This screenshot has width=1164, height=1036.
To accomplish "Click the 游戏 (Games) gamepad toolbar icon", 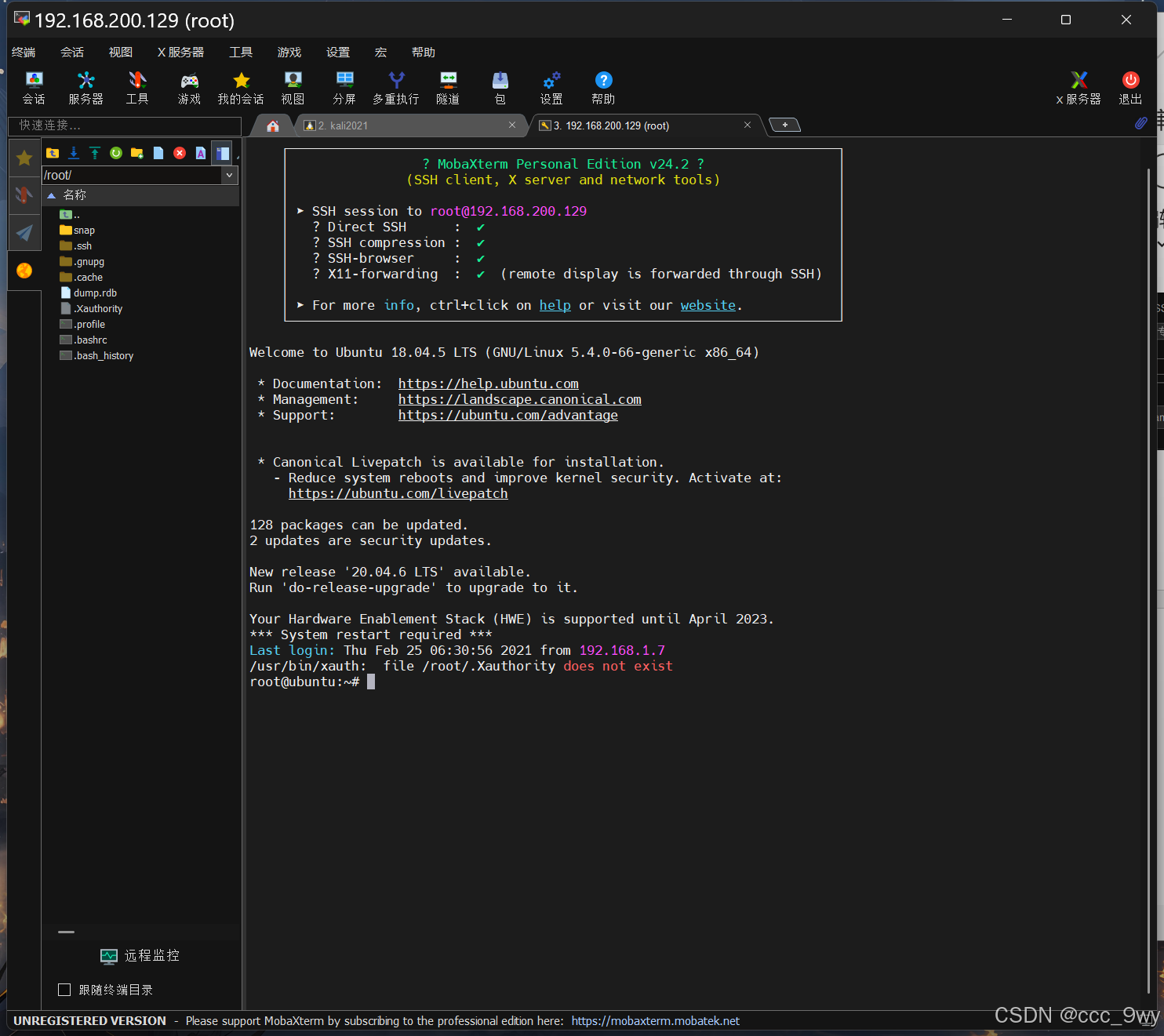I will point(189,88).
